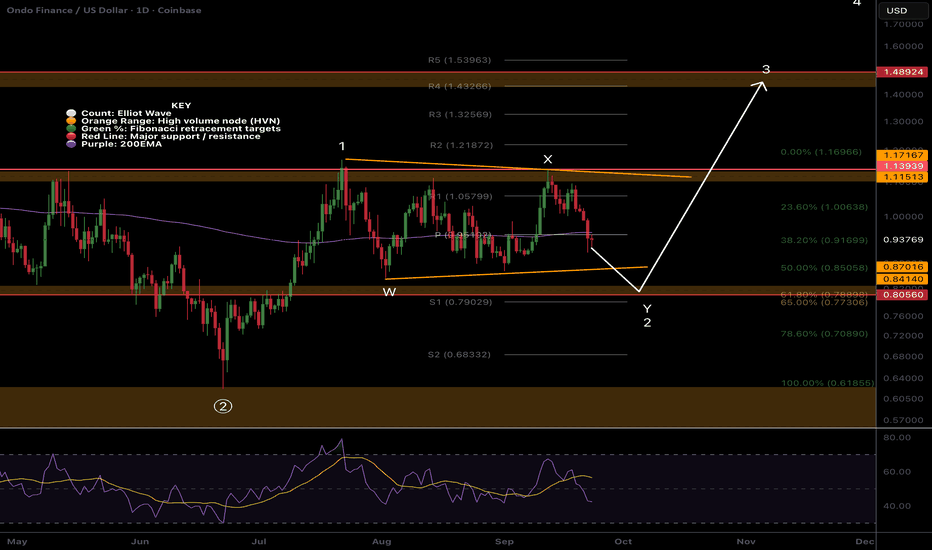The width and height of the screenshot is (932, 550).
Task: Click the Oct date on time axis
Action: [624, 540]
